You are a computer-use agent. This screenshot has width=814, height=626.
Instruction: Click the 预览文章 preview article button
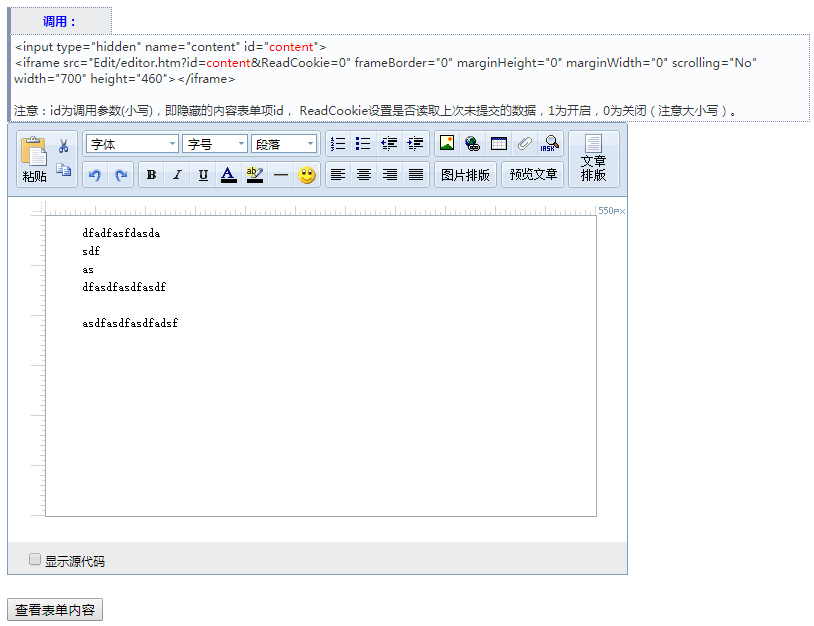[533, 175]
